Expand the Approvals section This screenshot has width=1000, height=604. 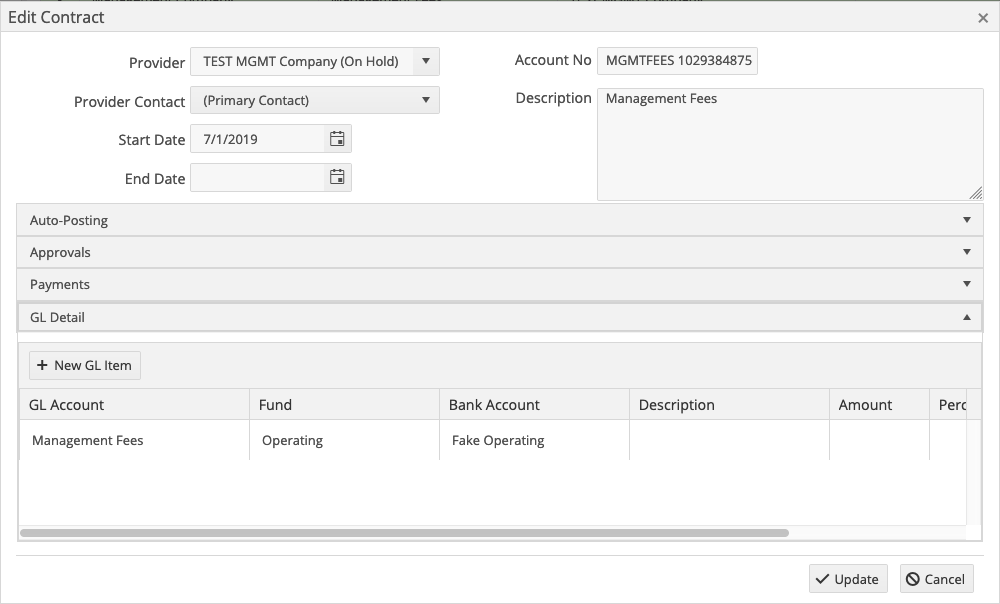pyautogui.click(x=500, y=252)
